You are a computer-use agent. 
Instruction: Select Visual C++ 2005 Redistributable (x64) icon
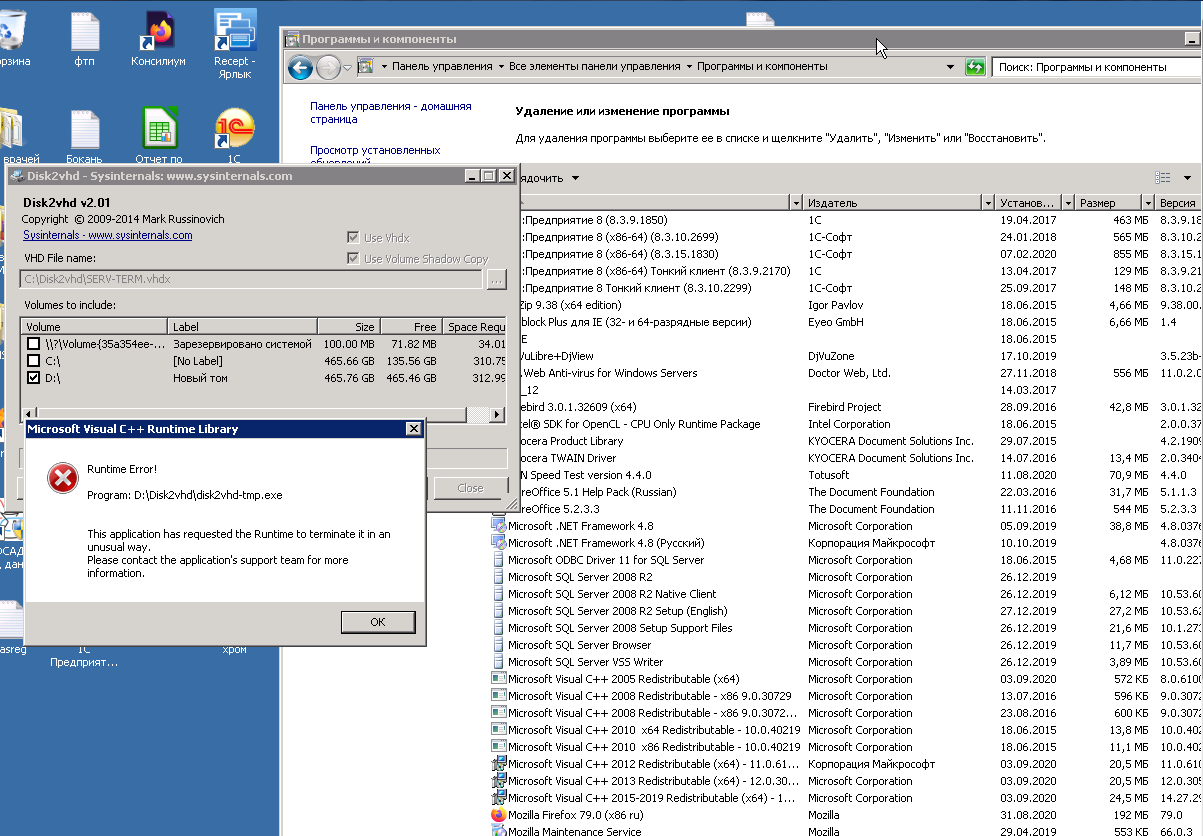500,679
